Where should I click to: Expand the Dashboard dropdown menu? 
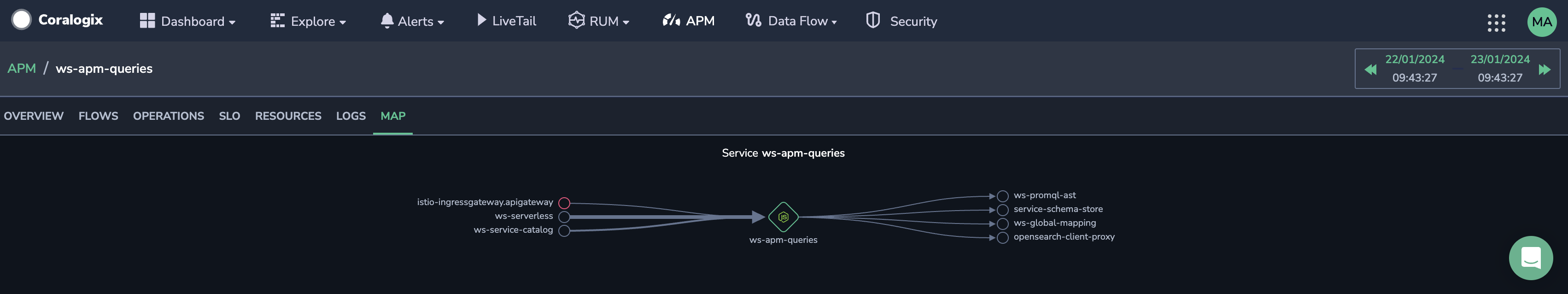[x=187, y=21]
